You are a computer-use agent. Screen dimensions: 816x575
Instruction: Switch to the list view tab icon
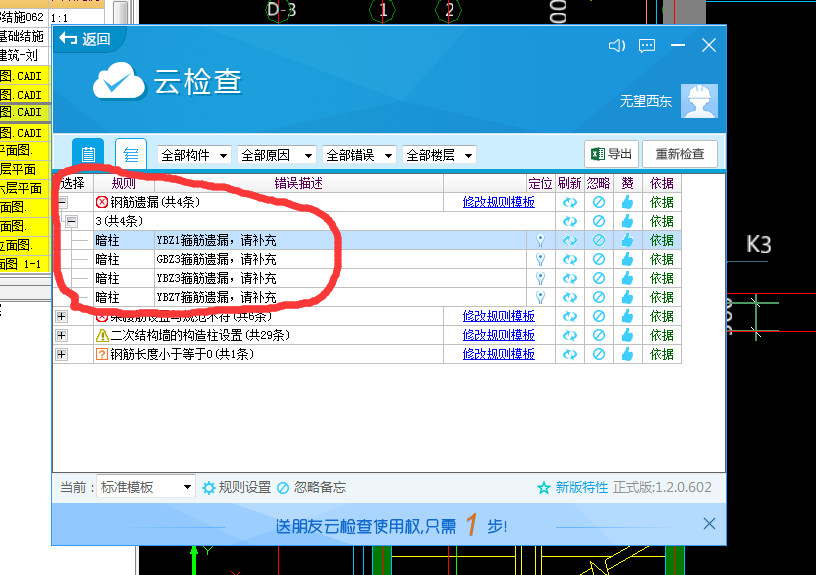(88, 154)
